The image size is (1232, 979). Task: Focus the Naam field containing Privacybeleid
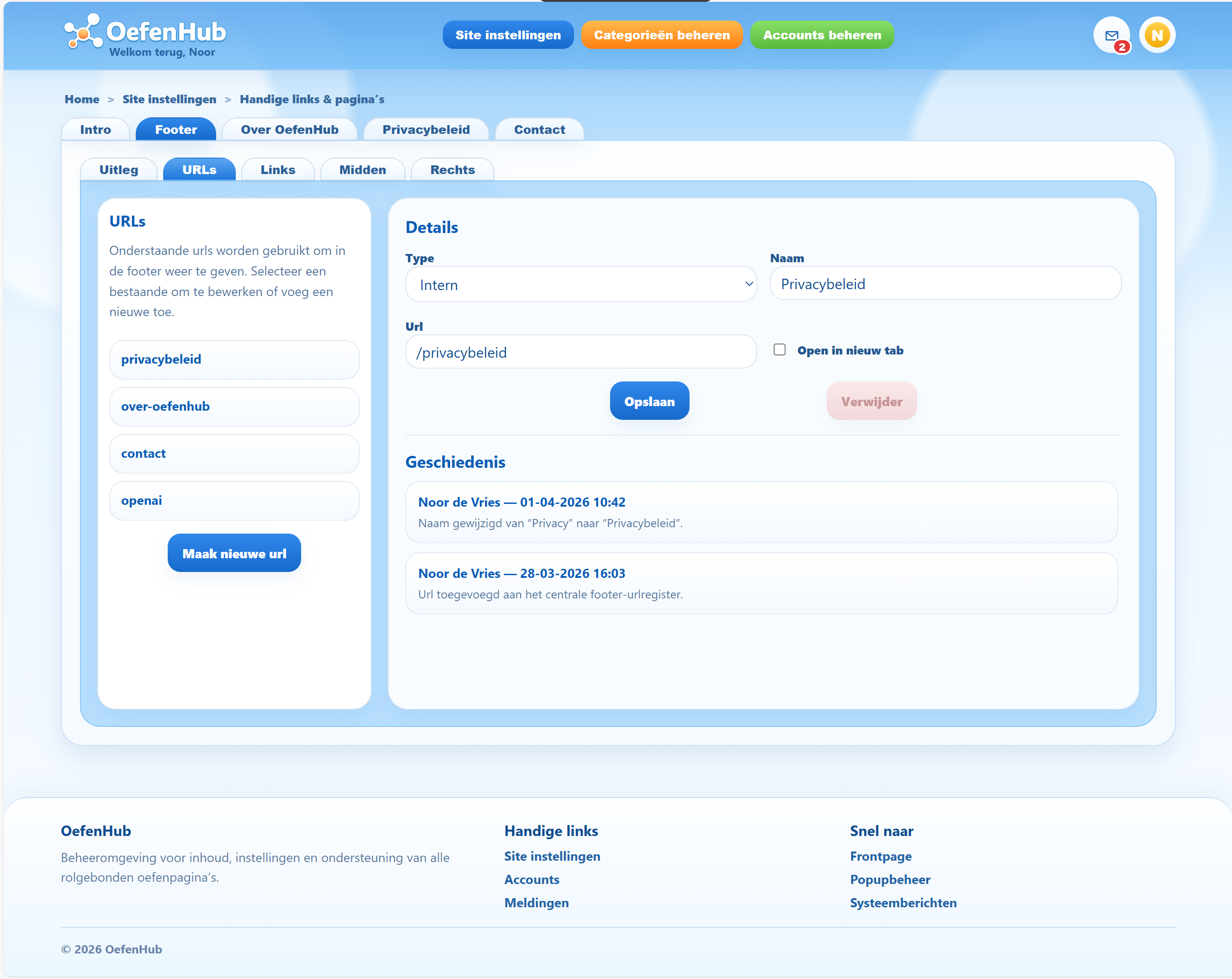pyautogui.click(x=946, y=283)
